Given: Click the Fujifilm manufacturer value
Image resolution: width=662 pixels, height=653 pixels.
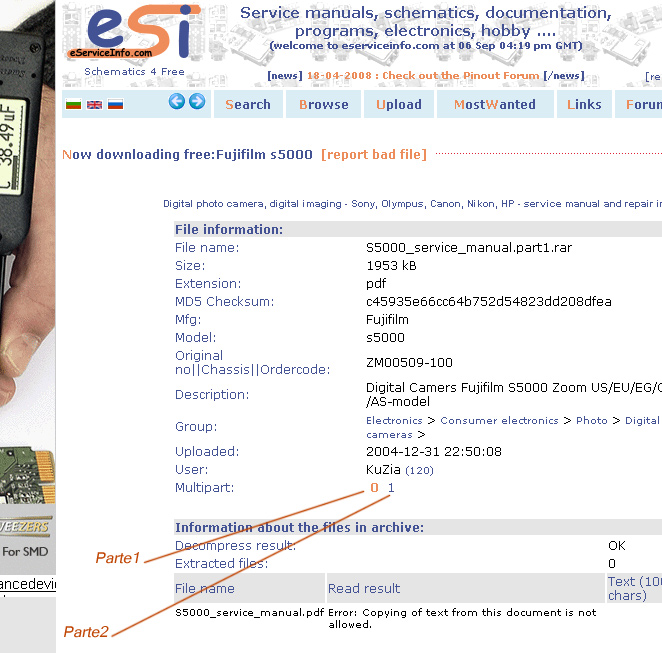Looking at the screenshot, I should coord(387,320).
